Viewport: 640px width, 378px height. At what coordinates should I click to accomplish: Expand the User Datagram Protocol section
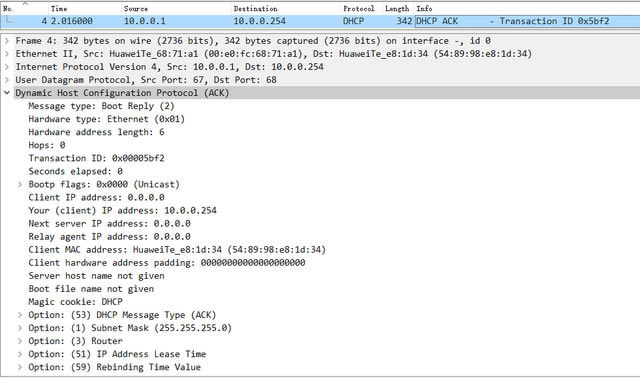pyautogui.click(x=7, y=80)
